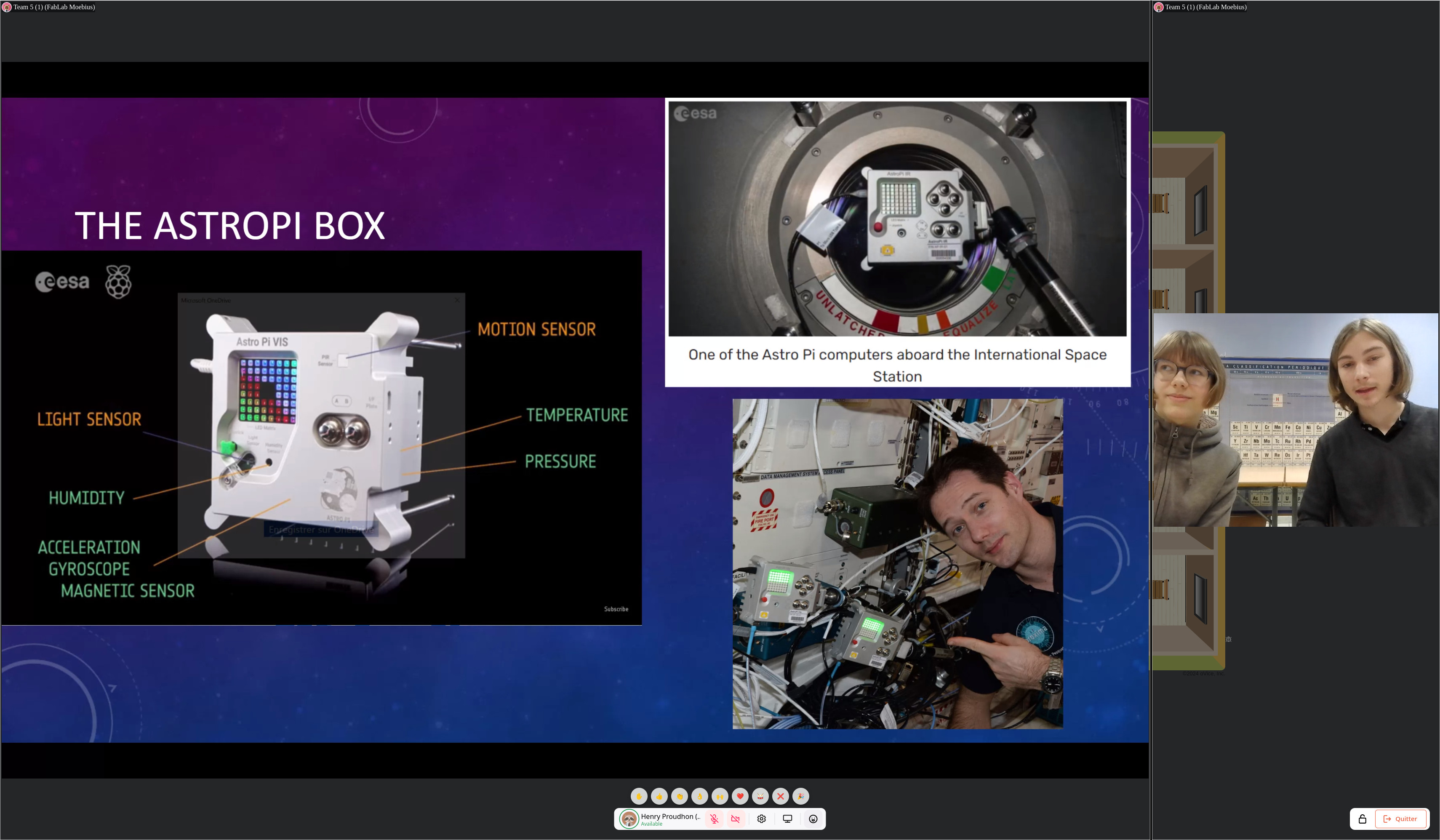Turn on the camera
This screenshot has width=1440, height=840.
tap(736, 819)
